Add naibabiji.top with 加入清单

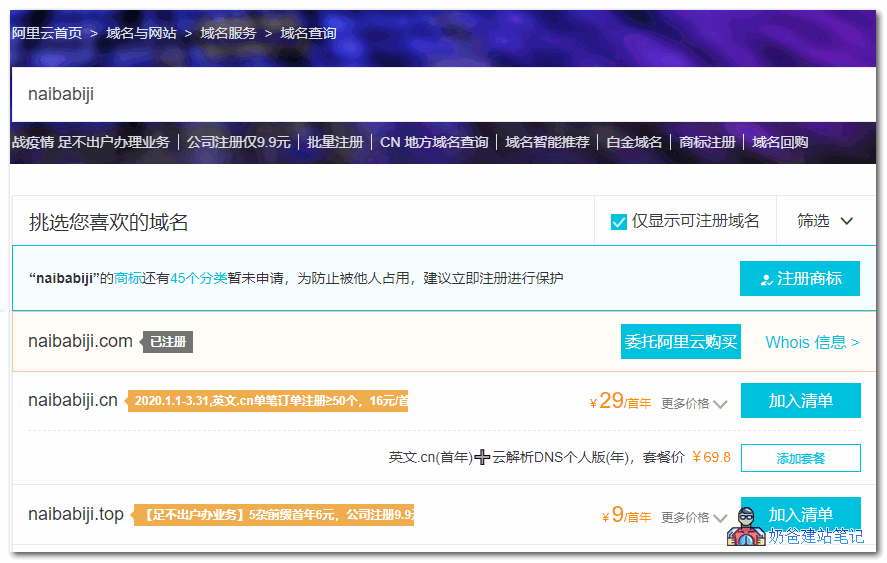[800, 514]
